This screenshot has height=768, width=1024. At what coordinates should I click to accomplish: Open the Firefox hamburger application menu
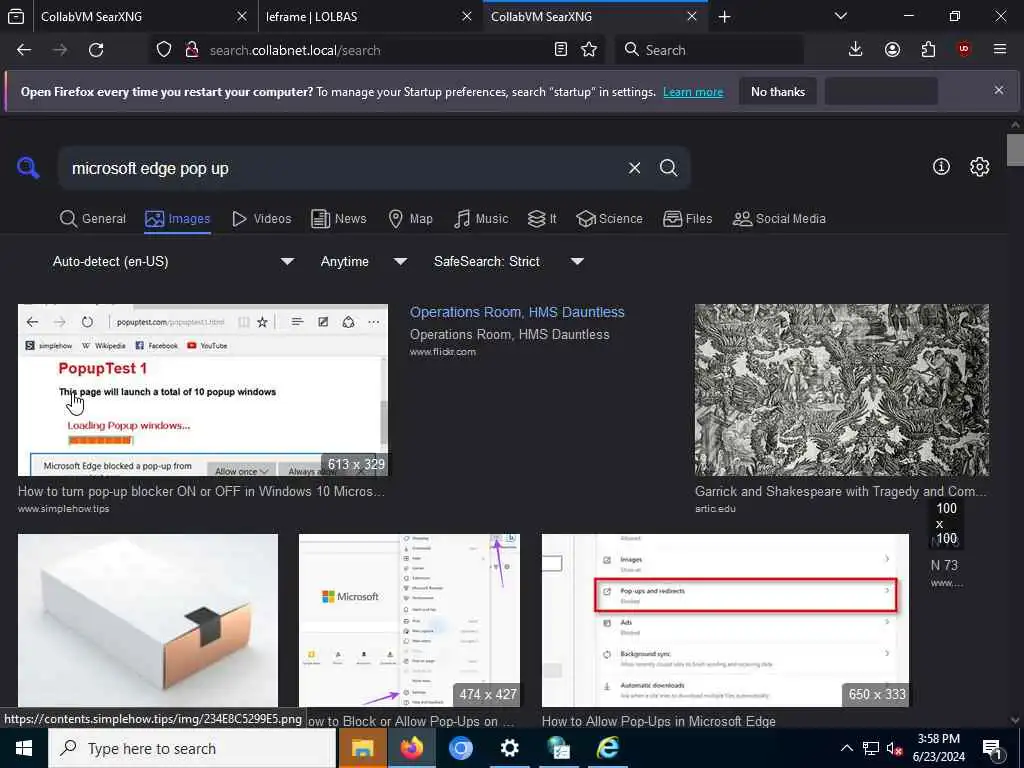point(1000,50)
